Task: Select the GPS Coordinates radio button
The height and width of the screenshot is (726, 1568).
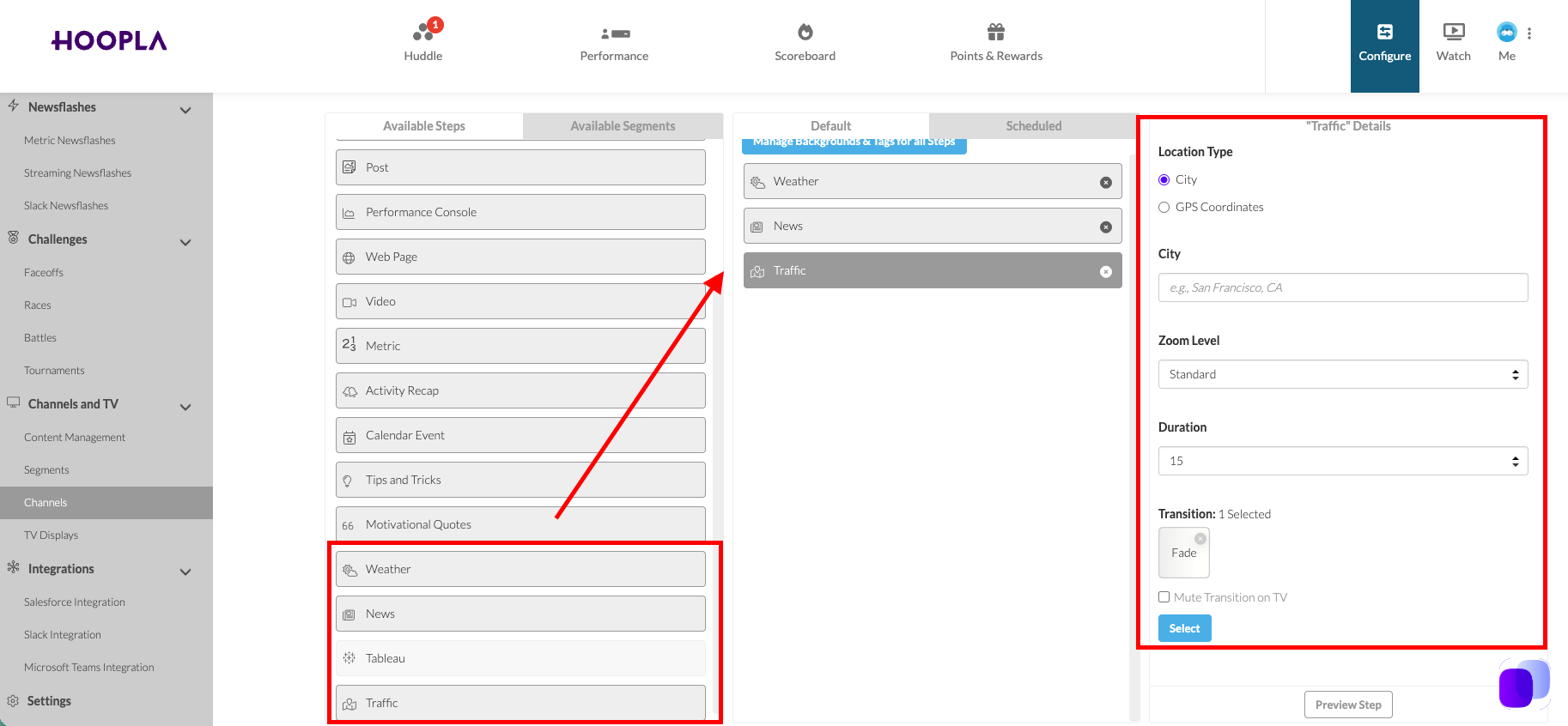Action: click(1164, 207)
